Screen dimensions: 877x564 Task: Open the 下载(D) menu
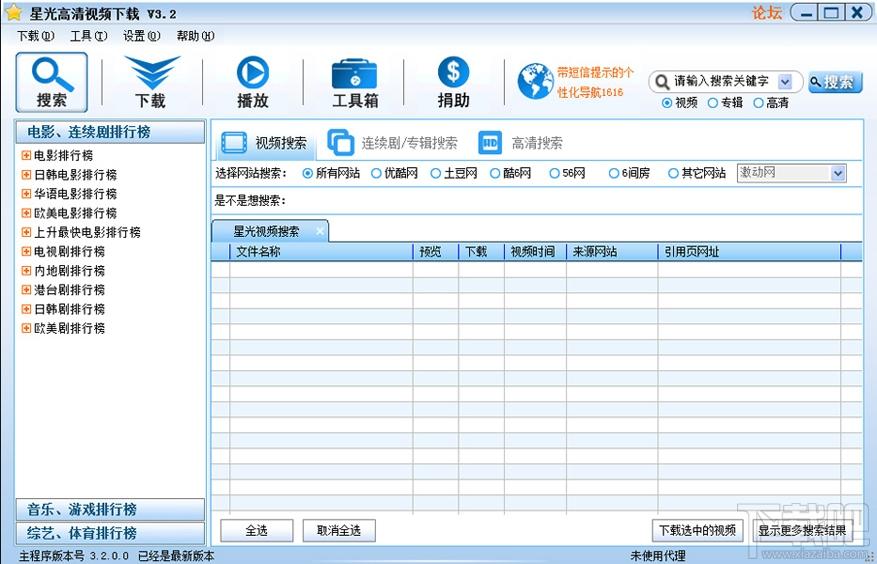[x=36, y=36]
